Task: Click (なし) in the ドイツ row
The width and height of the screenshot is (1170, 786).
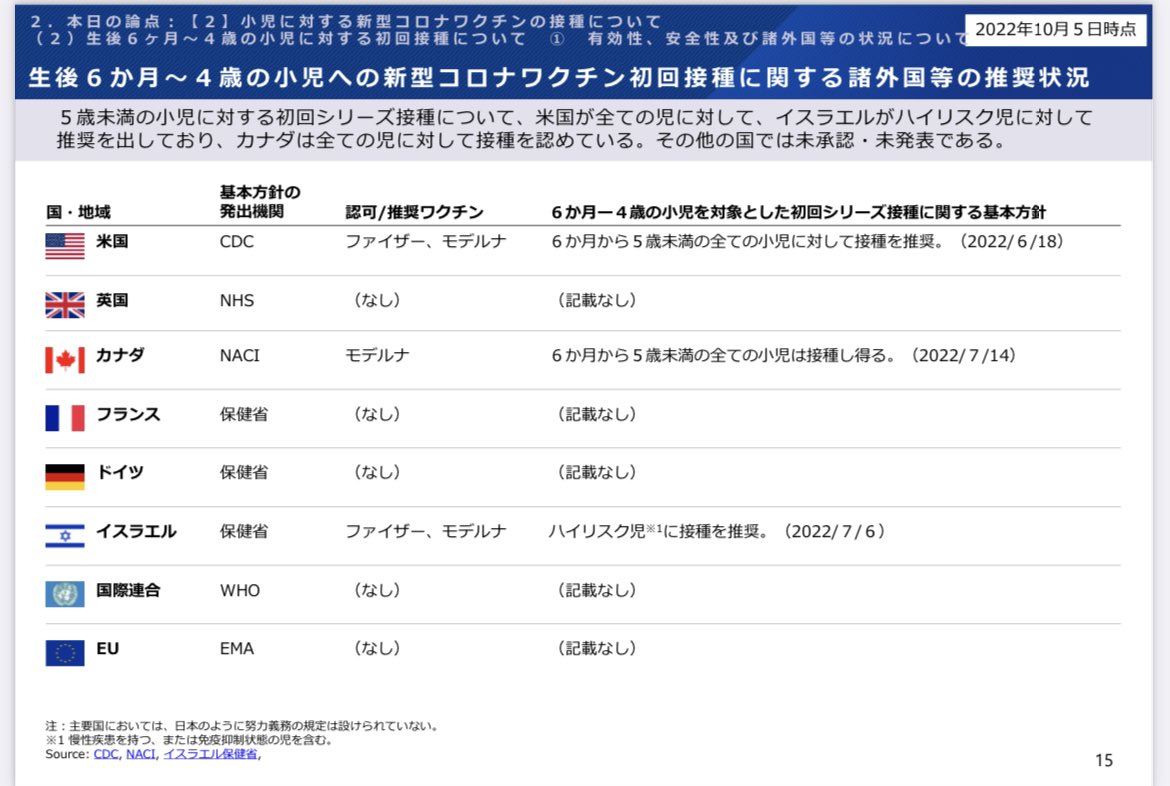Action: pos(377,472)
